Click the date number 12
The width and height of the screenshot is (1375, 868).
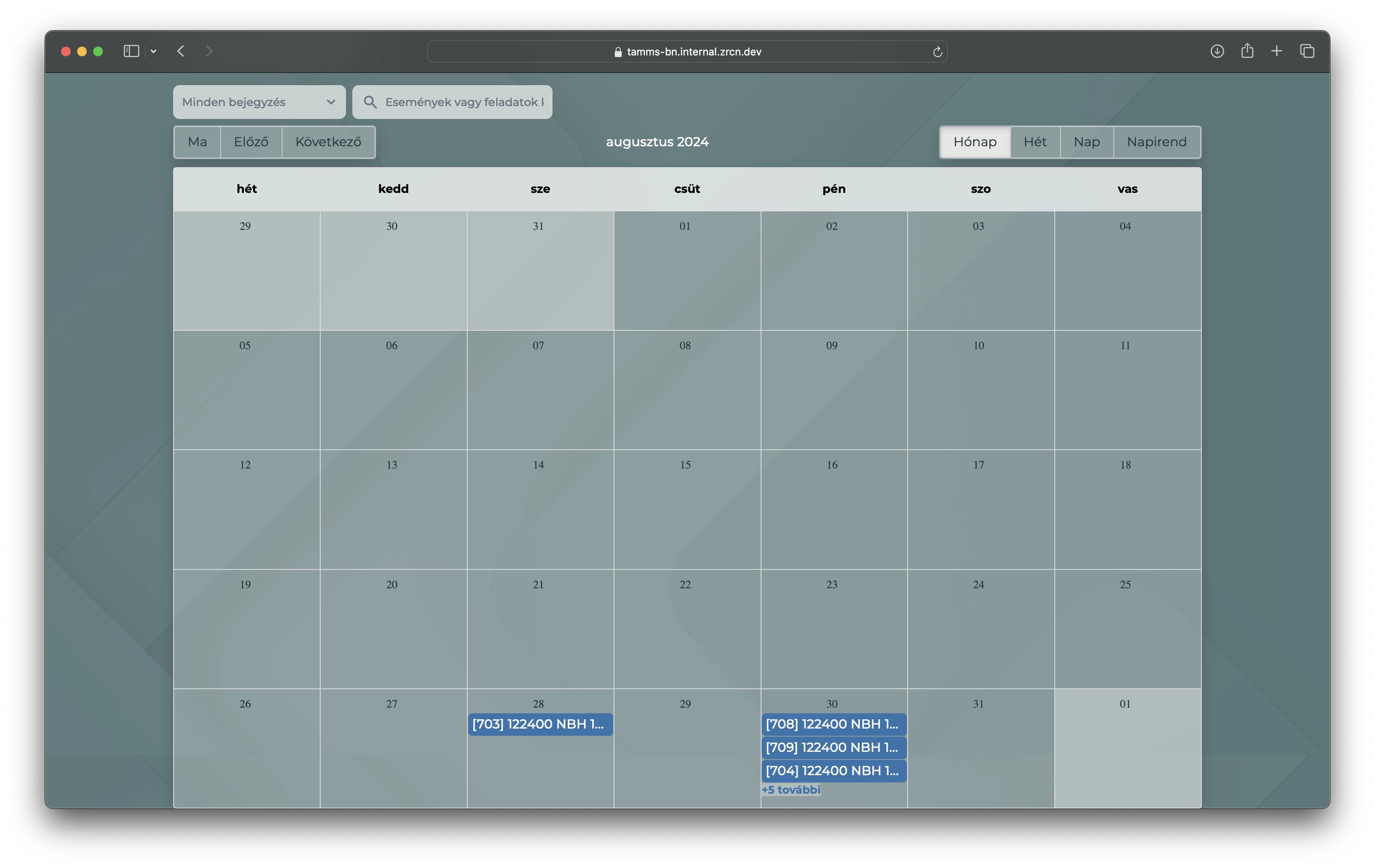pyautogui.click(x=245, y=465)
